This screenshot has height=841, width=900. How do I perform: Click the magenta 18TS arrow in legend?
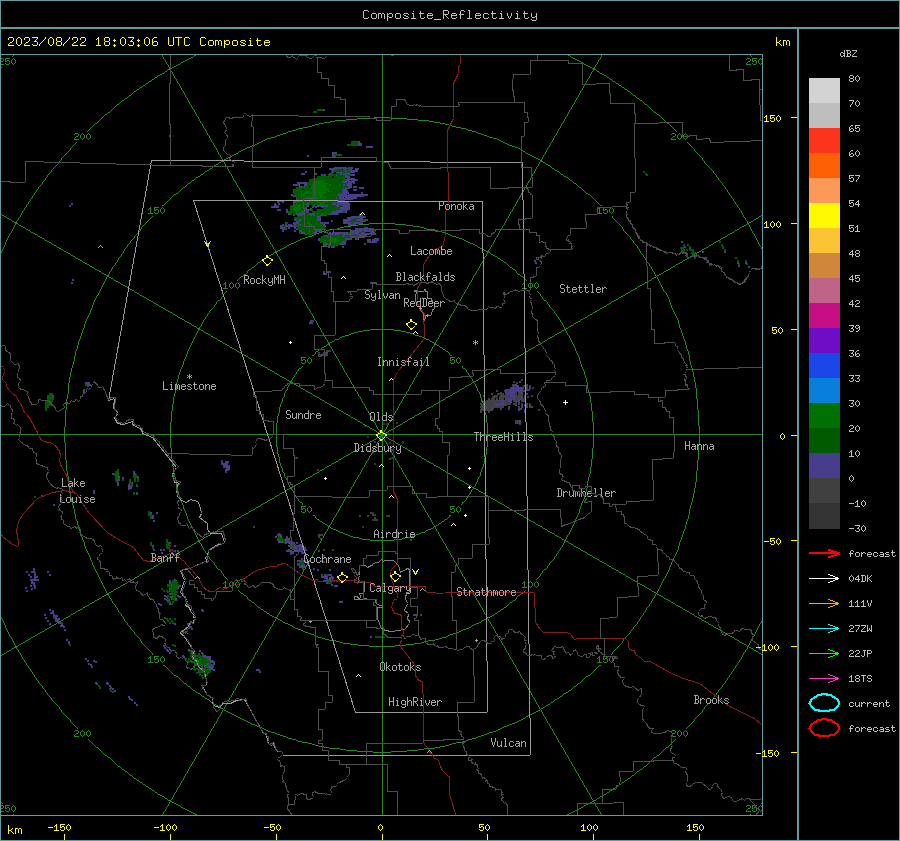824,679
